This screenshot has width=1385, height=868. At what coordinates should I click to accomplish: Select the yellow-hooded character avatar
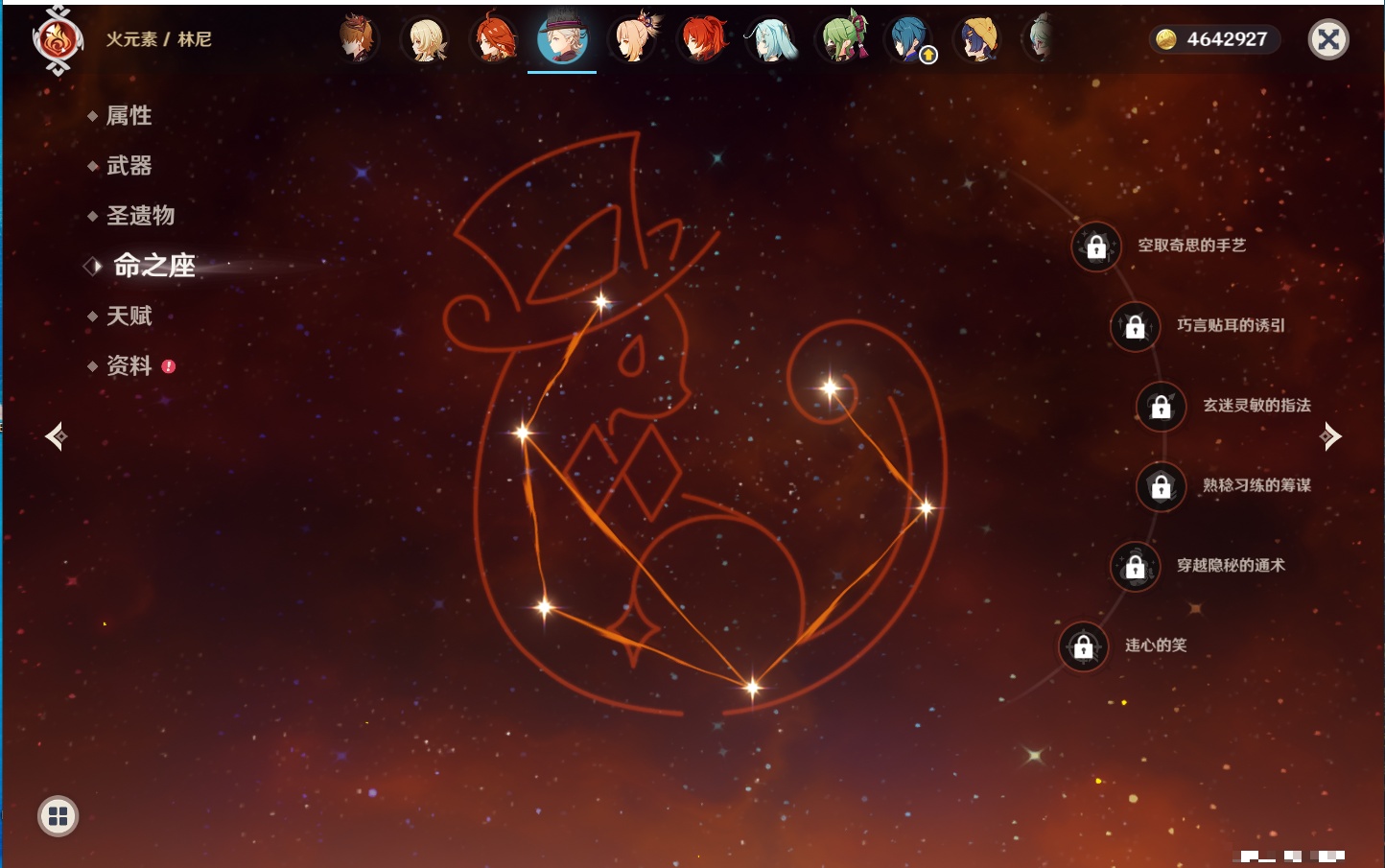pos(977,39)
